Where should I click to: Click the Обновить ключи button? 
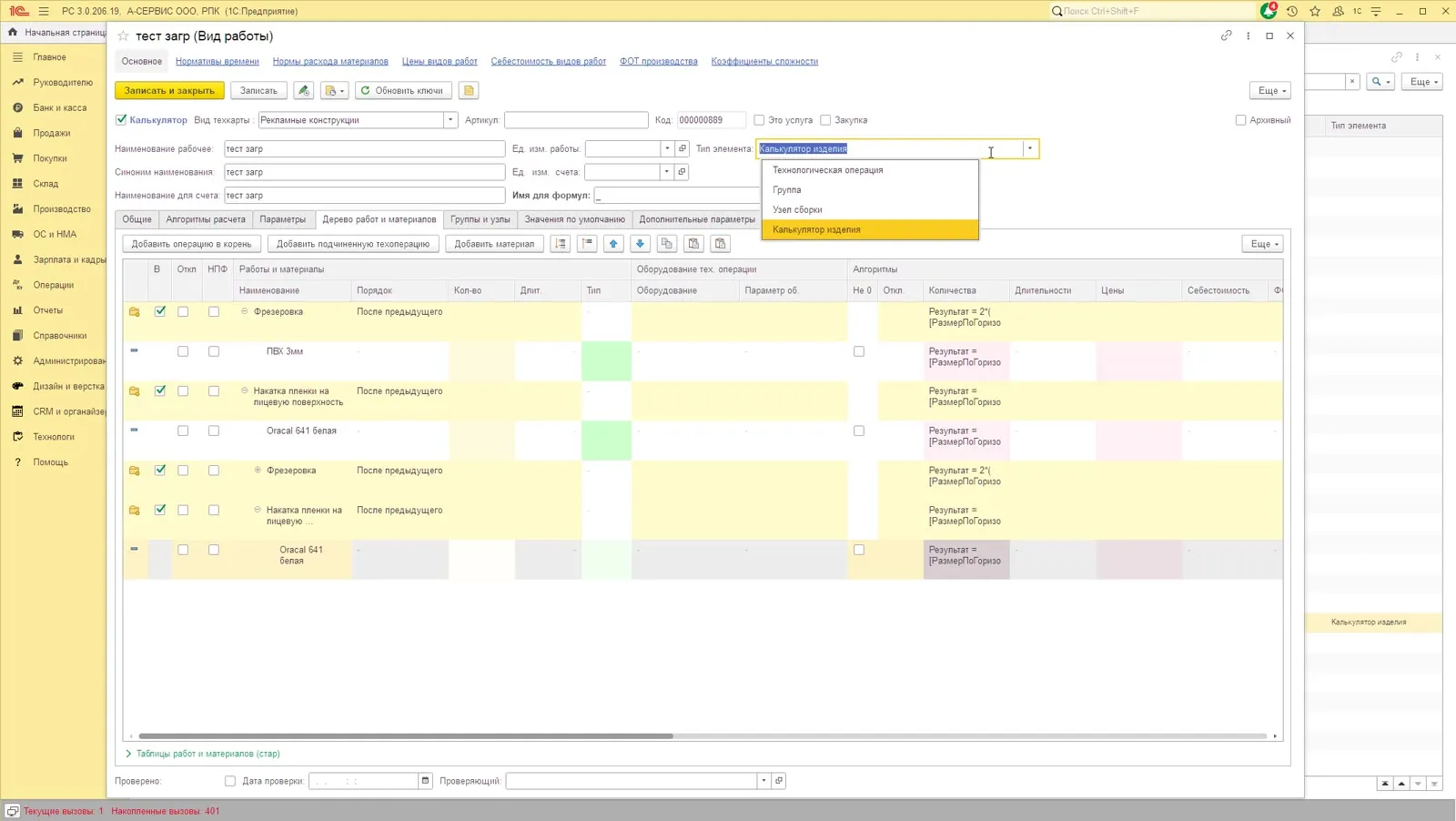point(403,90)
